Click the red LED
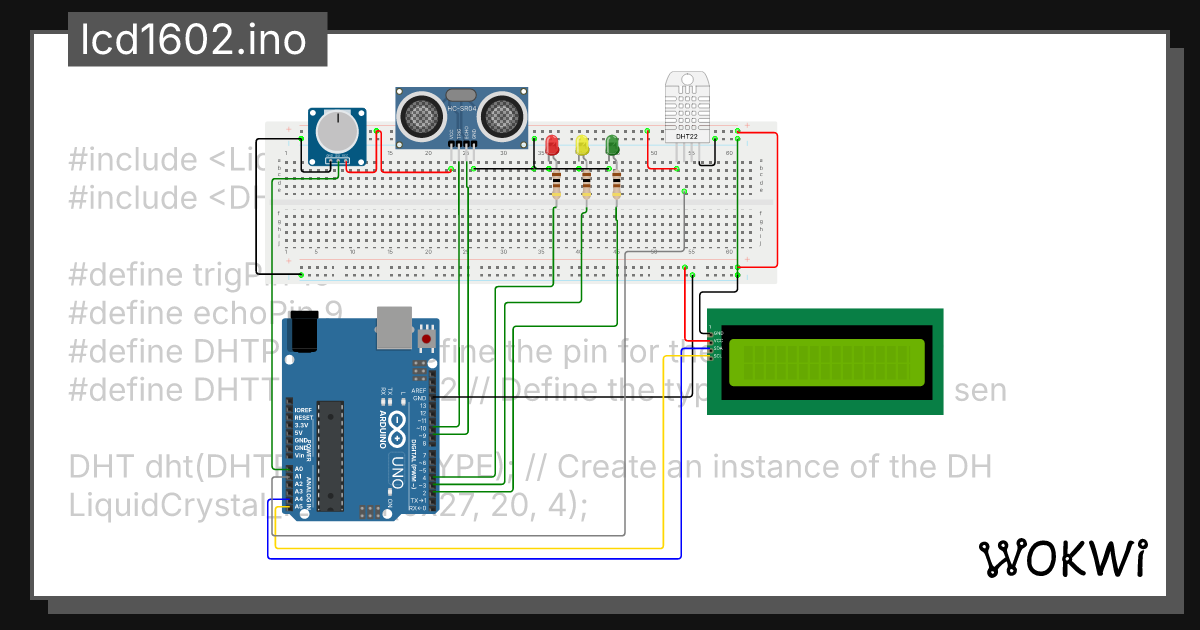The height and width of the screenshot is (630, 1200). click(x=551, y=147)
